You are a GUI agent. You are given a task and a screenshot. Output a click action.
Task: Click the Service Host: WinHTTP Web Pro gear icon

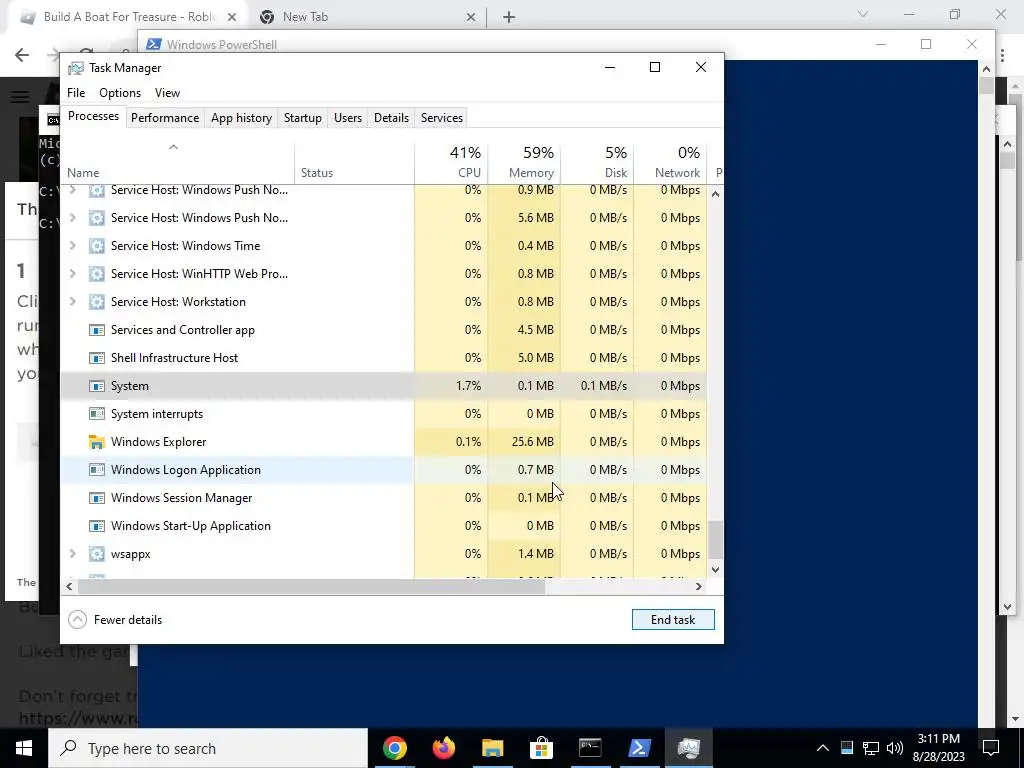[x=97, y=274]
